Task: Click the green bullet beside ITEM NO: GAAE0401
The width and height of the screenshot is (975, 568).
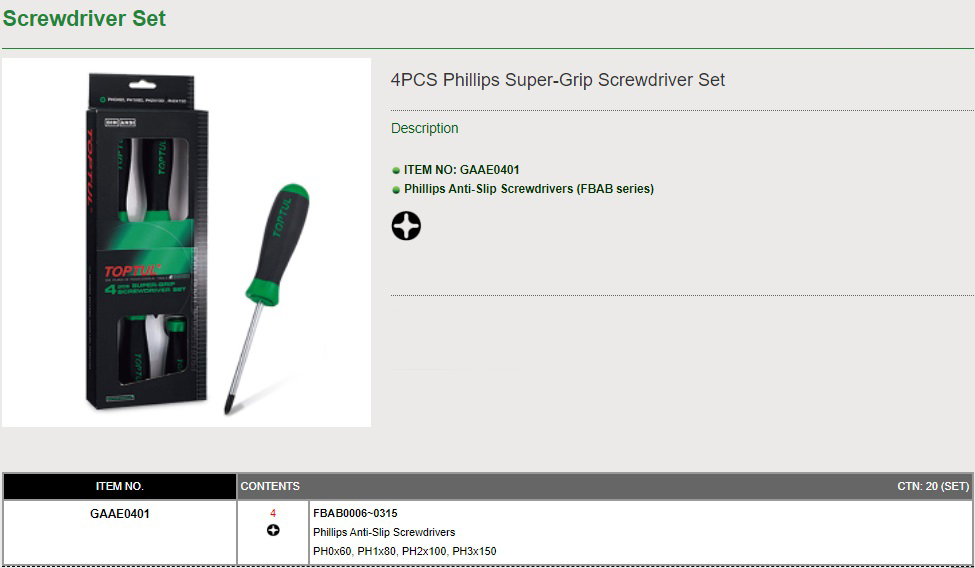Action: 395,170
